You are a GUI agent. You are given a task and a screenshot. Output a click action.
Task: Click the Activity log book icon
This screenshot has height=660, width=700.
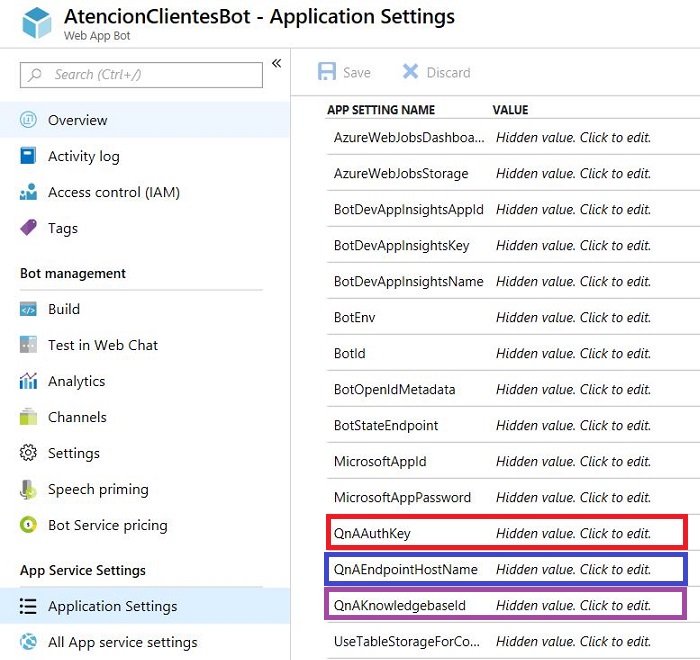28,156
